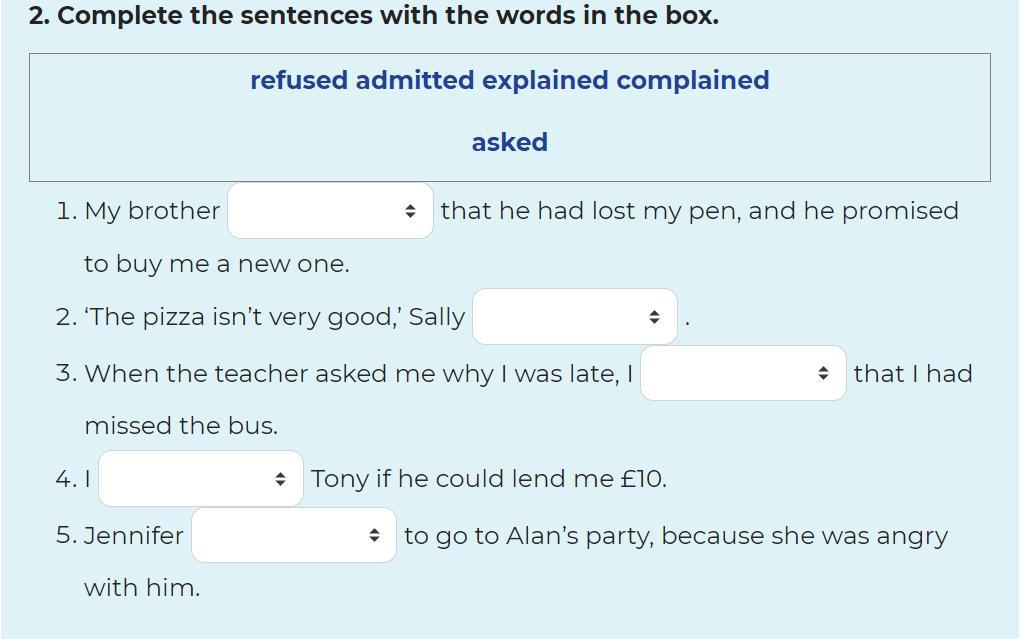1021x639 pixels.
Task: Select the word "complained" in the box
Action: coord(693,80)
